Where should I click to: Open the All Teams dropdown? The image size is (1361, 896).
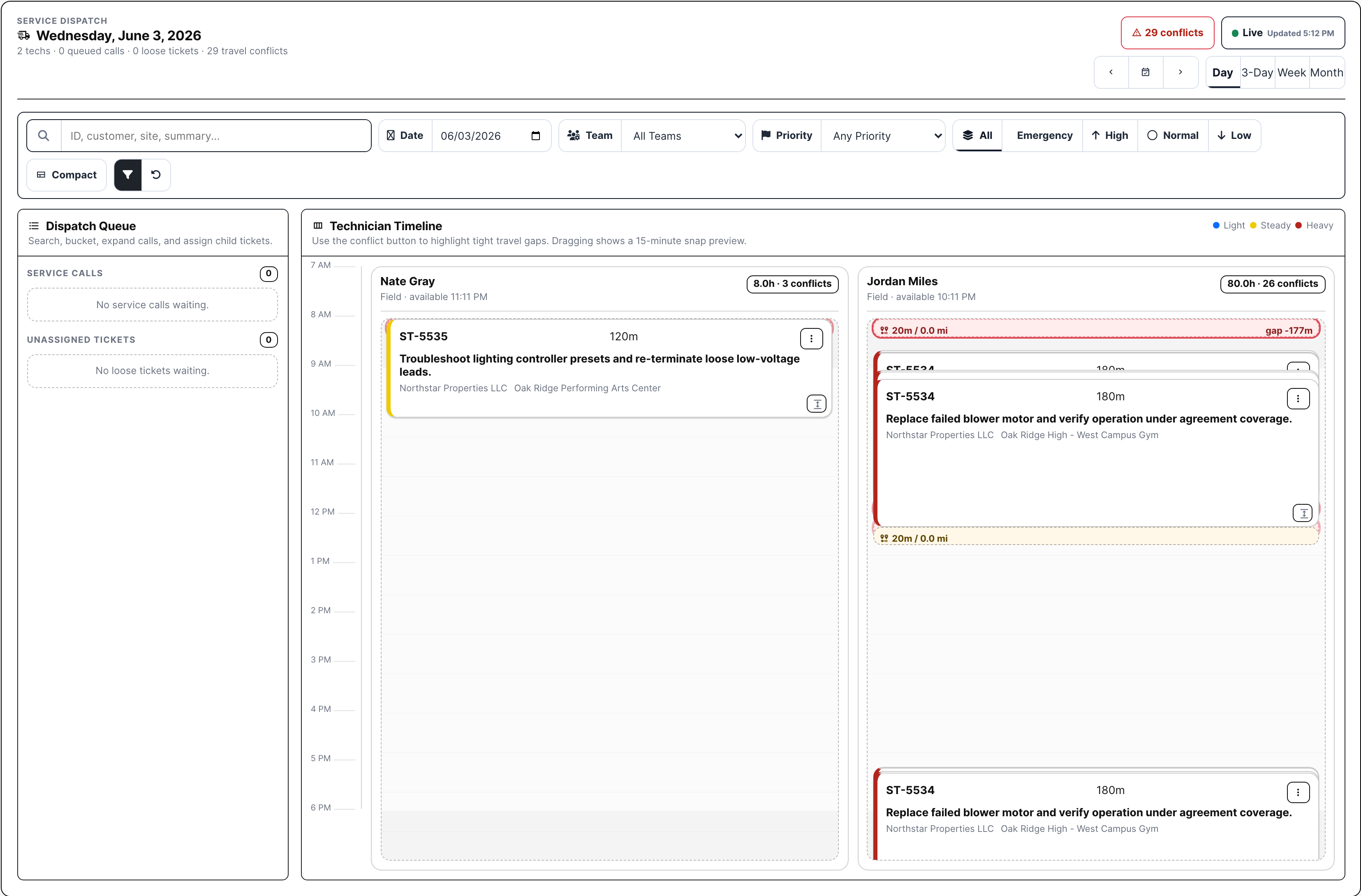point(683,136)
